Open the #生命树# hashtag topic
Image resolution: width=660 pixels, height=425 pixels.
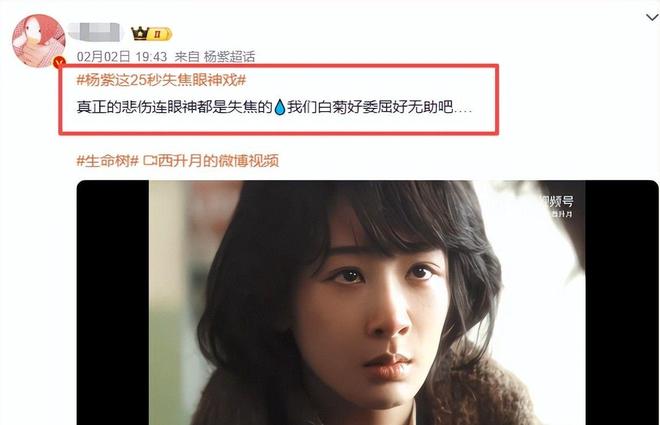107,160
